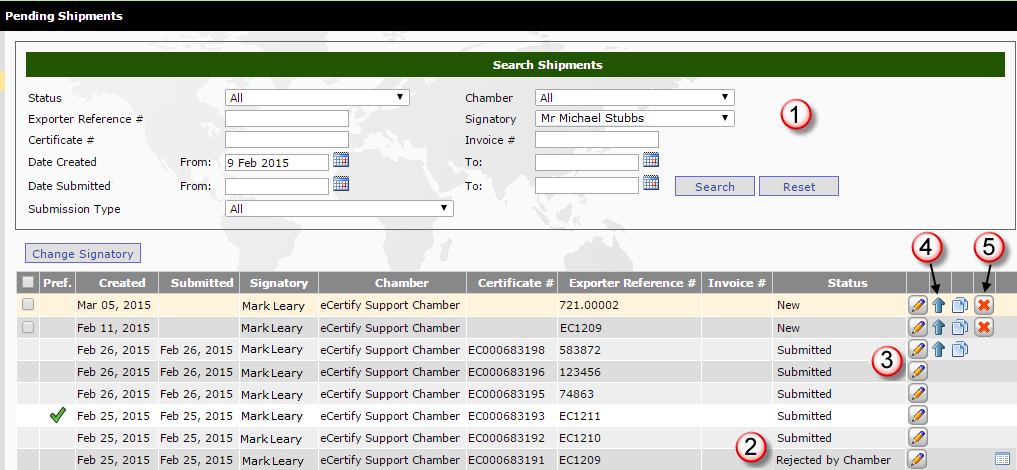Select the Feb 11, 2015 shipment checkbox
The image size is (1017, 470).
pos(28,327)
